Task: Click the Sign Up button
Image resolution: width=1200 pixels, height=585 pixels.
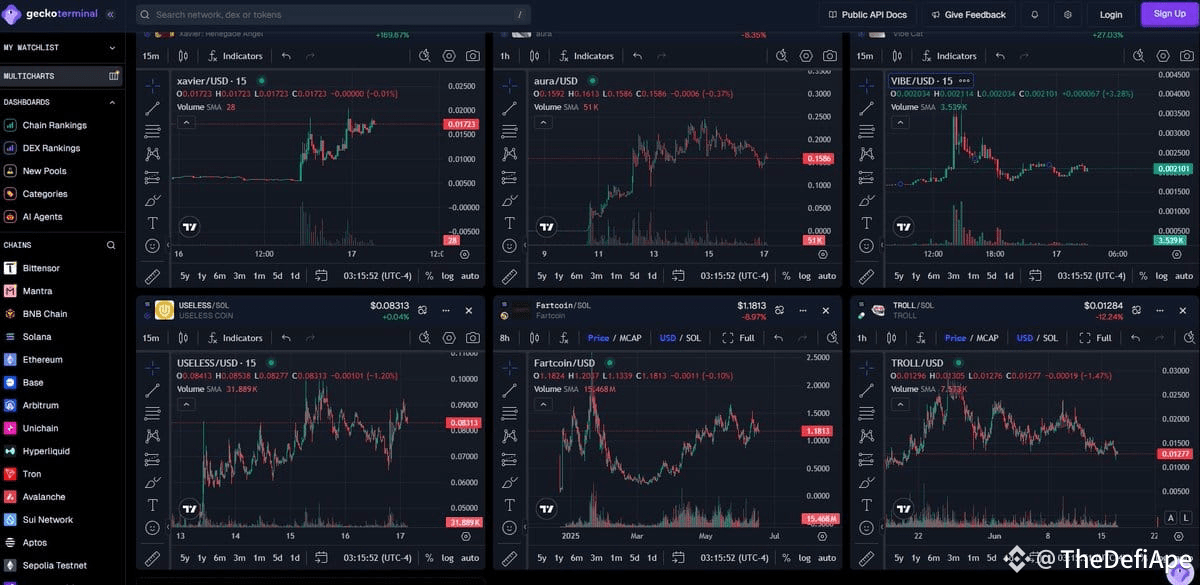Action: click(x=1169, y=14)
